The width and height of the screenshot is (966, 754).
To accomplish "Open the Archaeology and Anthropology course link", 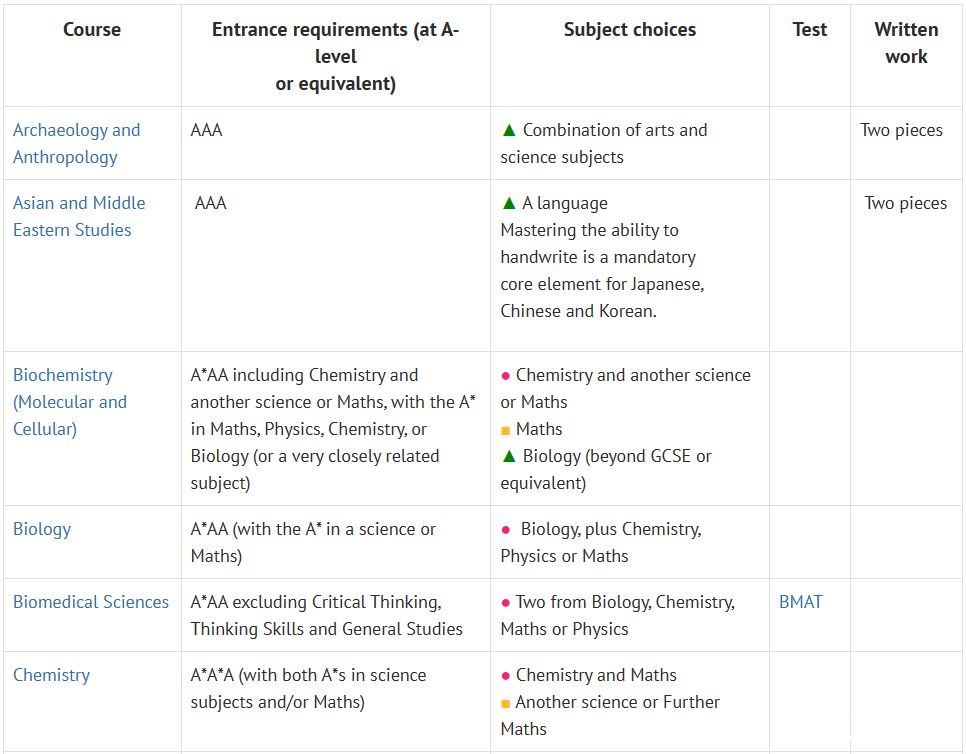I will (x=76, y=144).
